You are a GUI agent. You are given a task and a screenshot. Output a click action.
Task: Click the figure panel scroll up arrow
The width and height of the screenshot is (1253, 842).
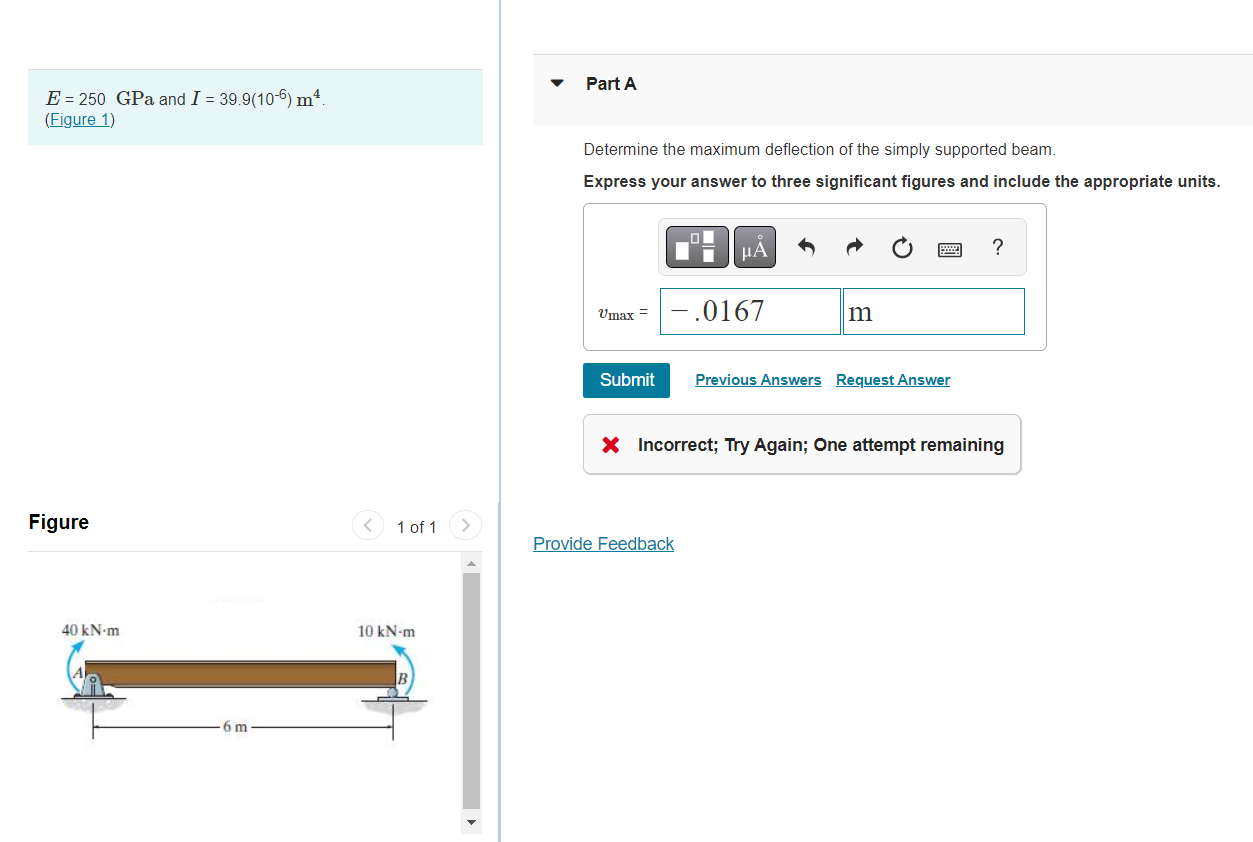(x=471, y=563)
